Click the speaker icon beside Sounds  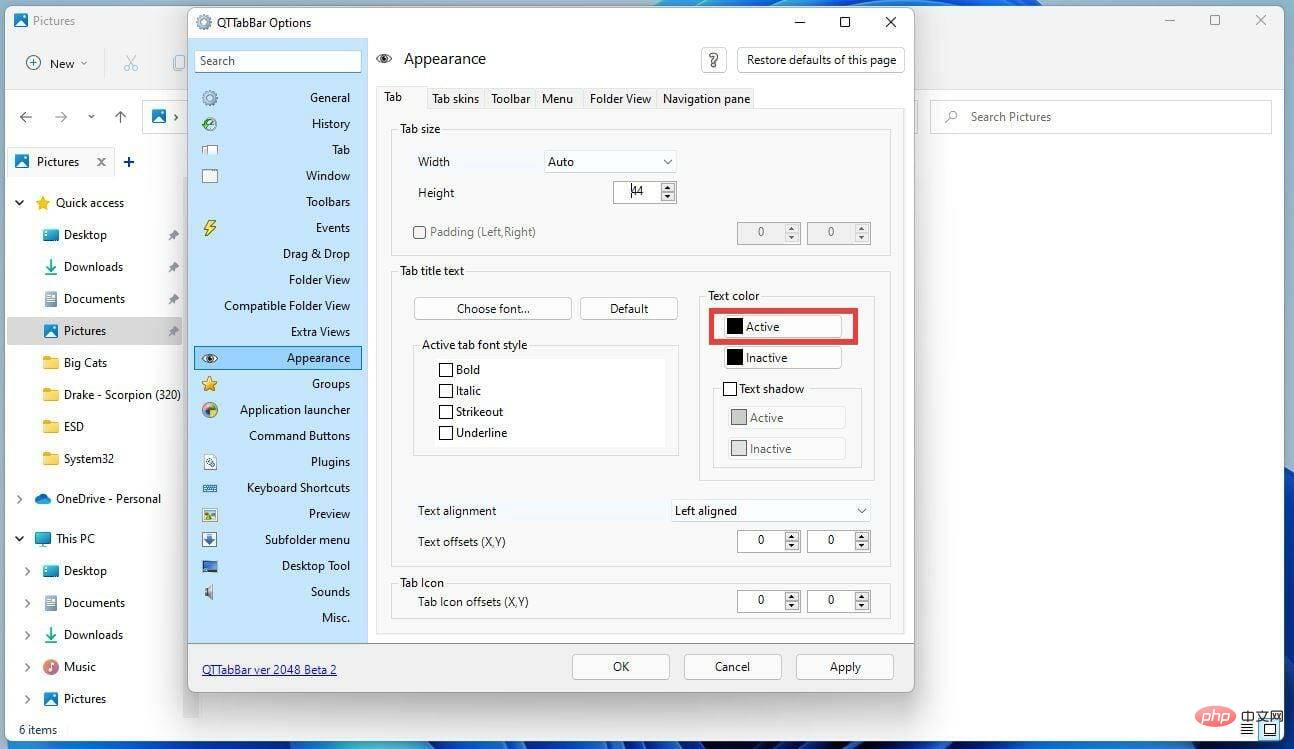(x=210, y=592)
